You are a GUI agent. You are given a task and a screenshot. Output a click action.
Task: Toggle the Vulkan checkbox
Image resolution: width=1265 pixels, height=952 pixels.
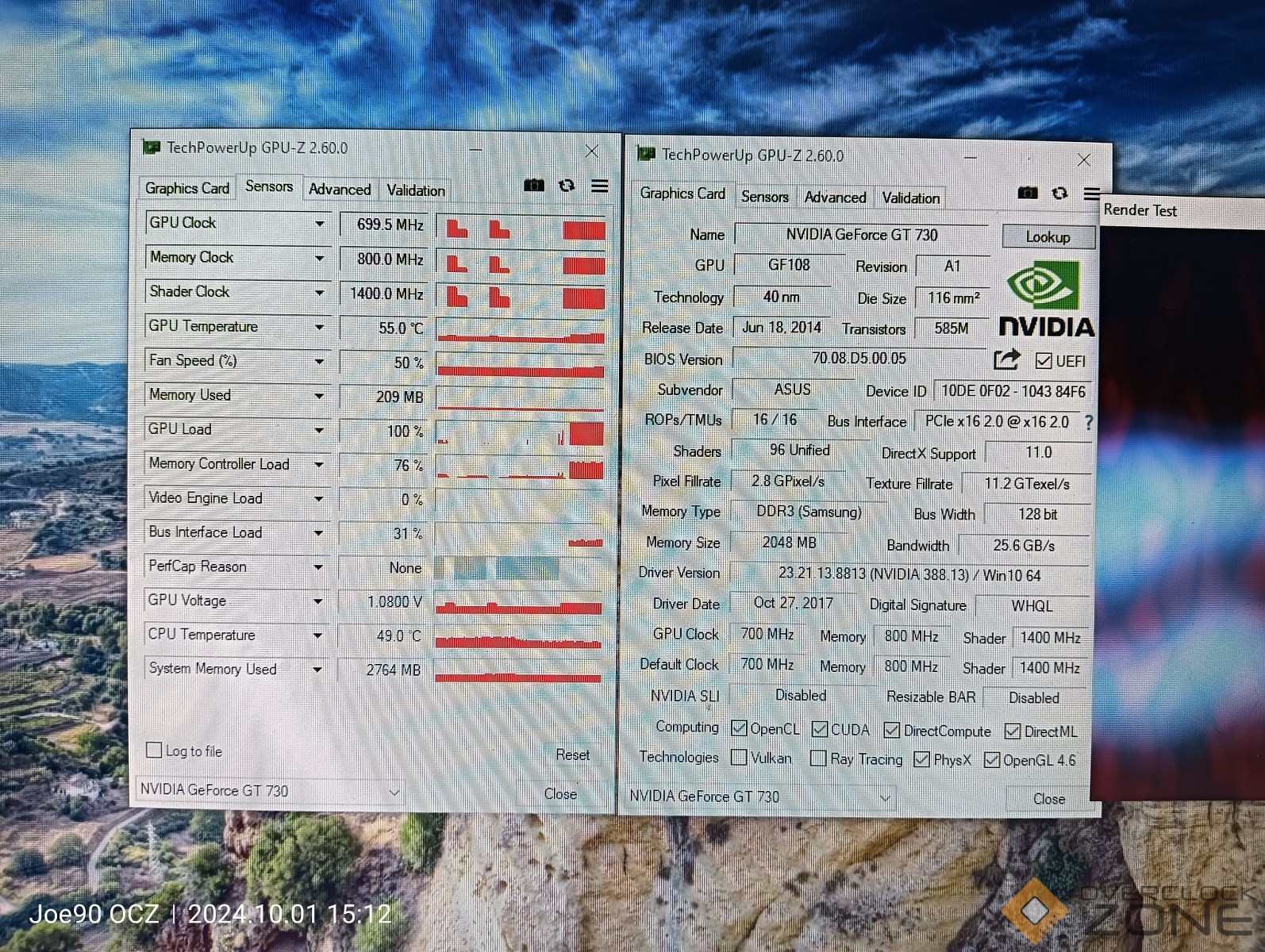(x=739, y=758)
